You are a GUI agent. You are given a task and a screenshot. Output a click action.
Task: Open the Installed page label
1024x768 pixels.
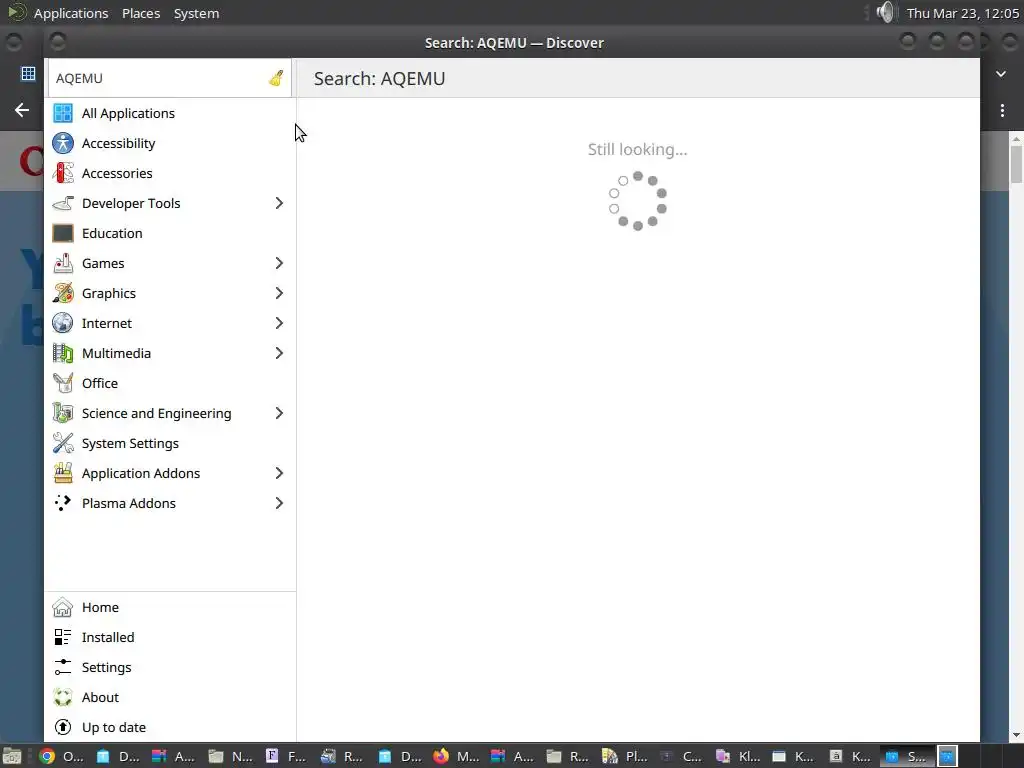(108, 637)
